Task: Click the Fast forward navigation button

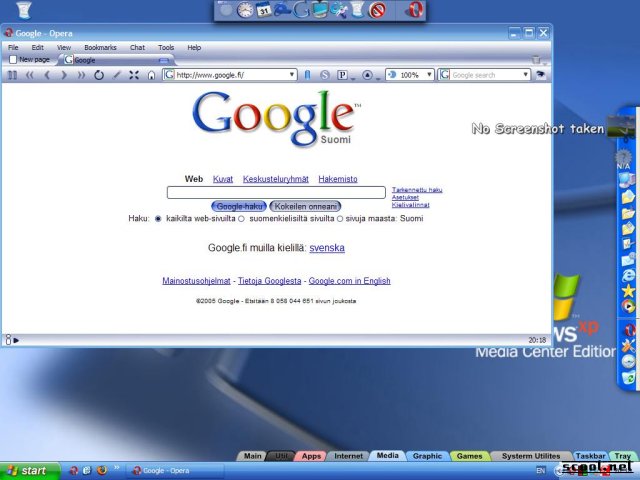Action: pyautogui.click(x=81, y=75)
